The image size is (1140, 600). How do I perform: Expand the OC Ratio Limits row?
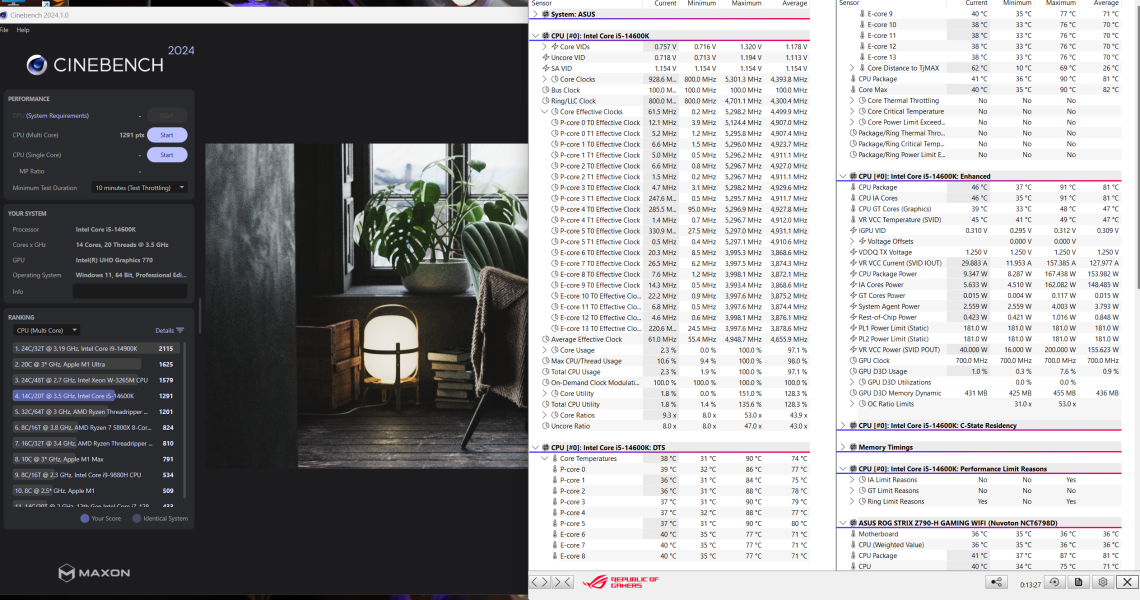852,404
